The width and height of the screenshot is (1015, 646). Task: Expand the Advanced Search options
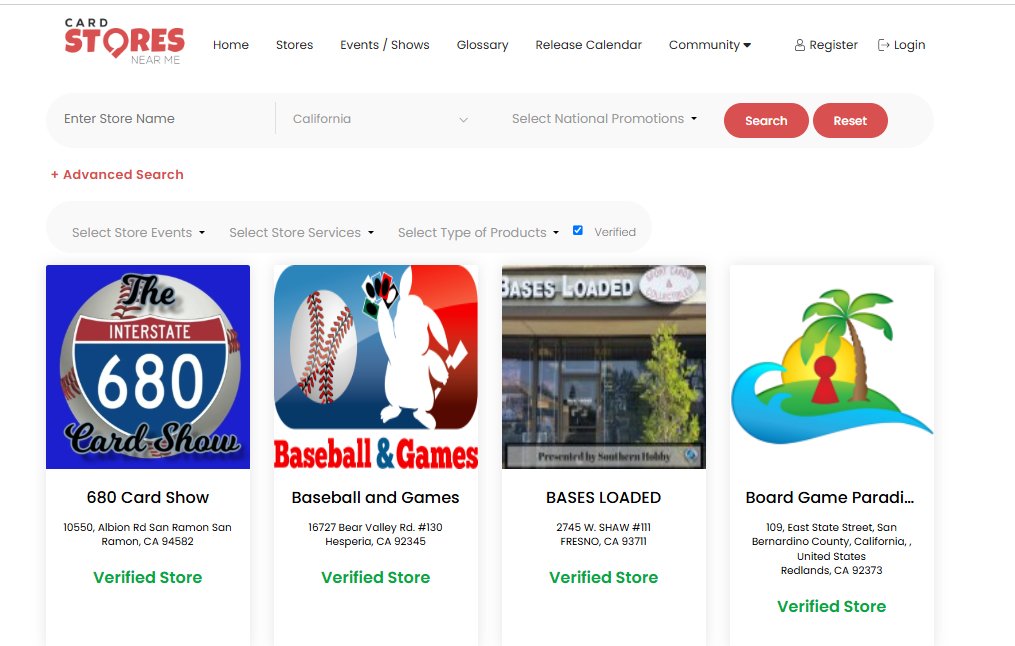[x=117, y=174]
